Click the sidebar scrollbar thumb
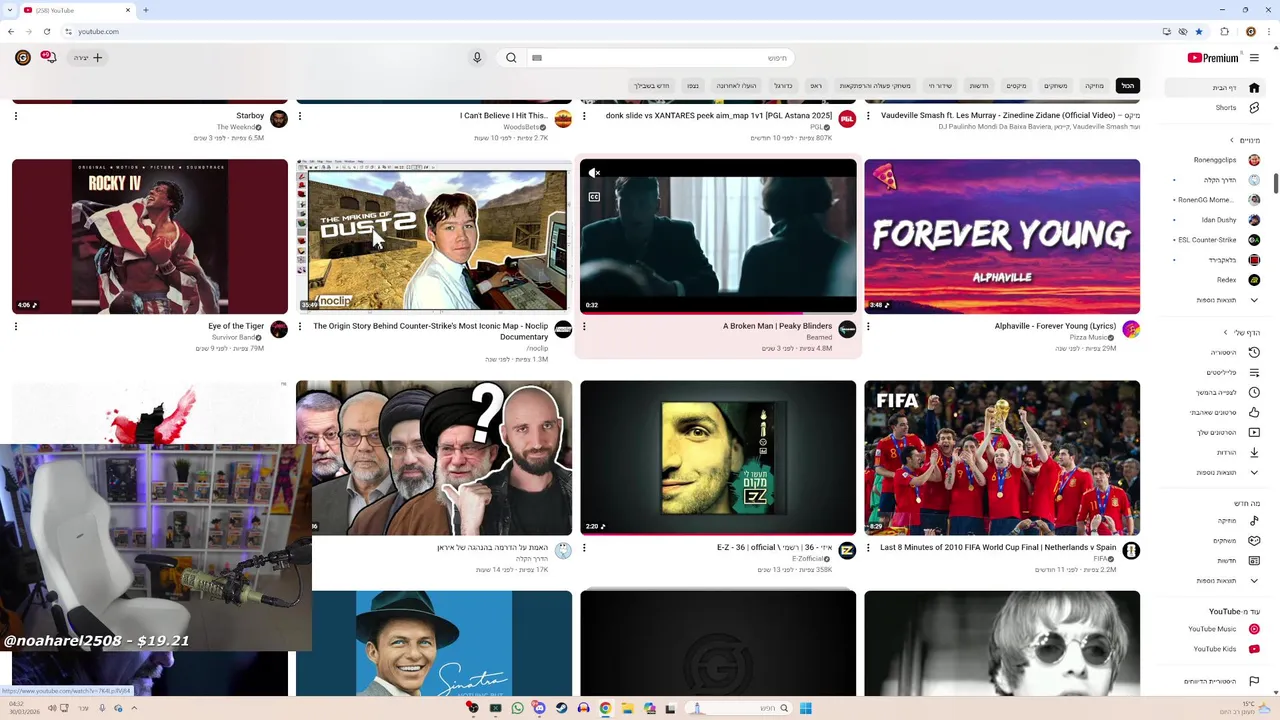 coord(1276,183)
